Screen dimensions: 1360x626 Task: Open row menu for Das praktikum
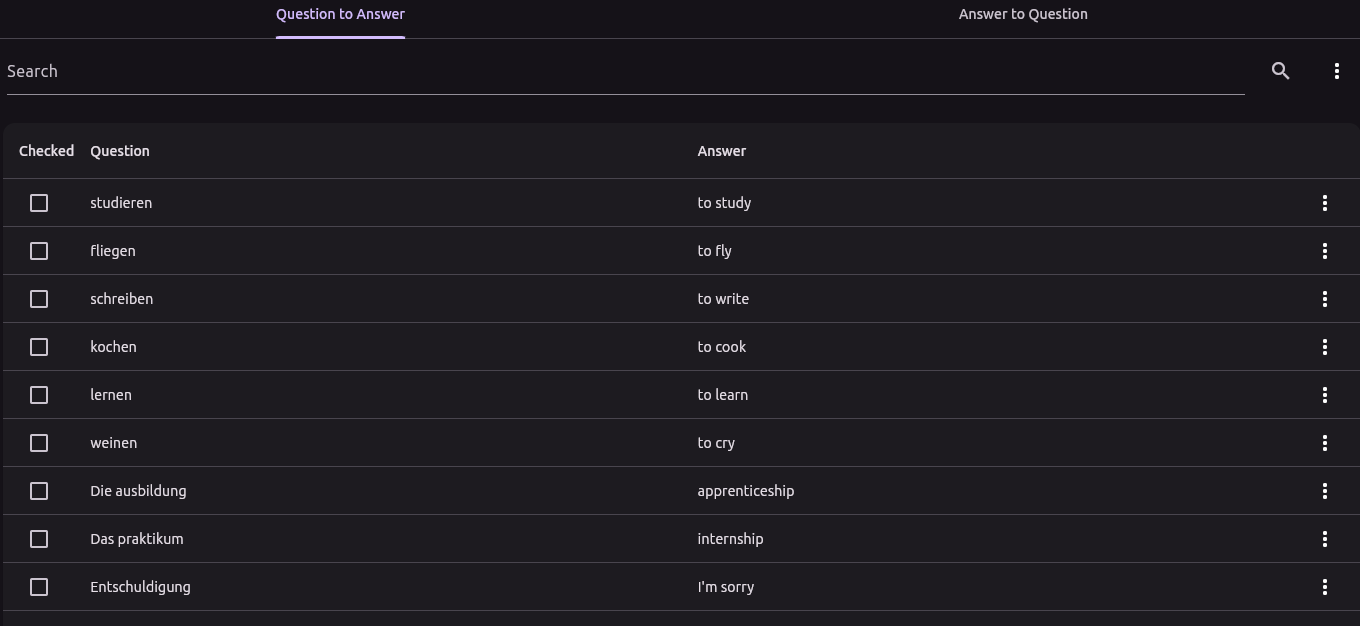tap(1324, 539)
